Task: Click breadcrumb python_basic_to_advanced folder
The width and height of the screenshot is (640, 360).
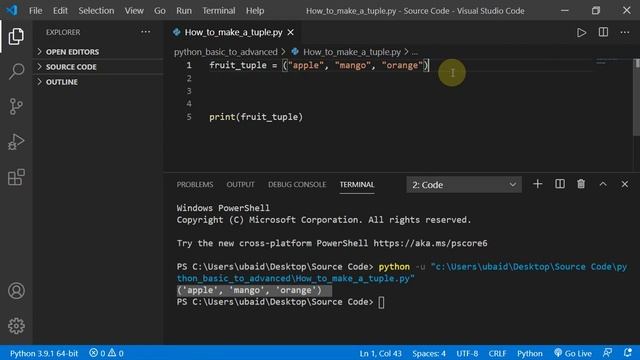Action: pyautogui.click(x=225, y=52)
